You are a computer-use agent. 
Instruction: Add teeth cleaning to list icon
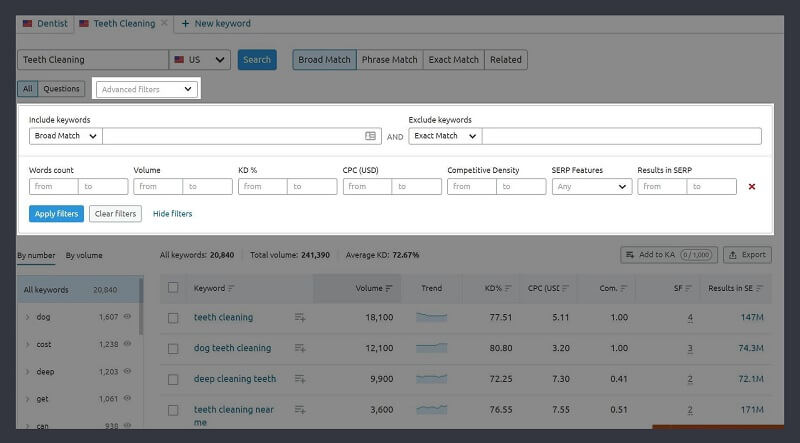pos(300,317)
